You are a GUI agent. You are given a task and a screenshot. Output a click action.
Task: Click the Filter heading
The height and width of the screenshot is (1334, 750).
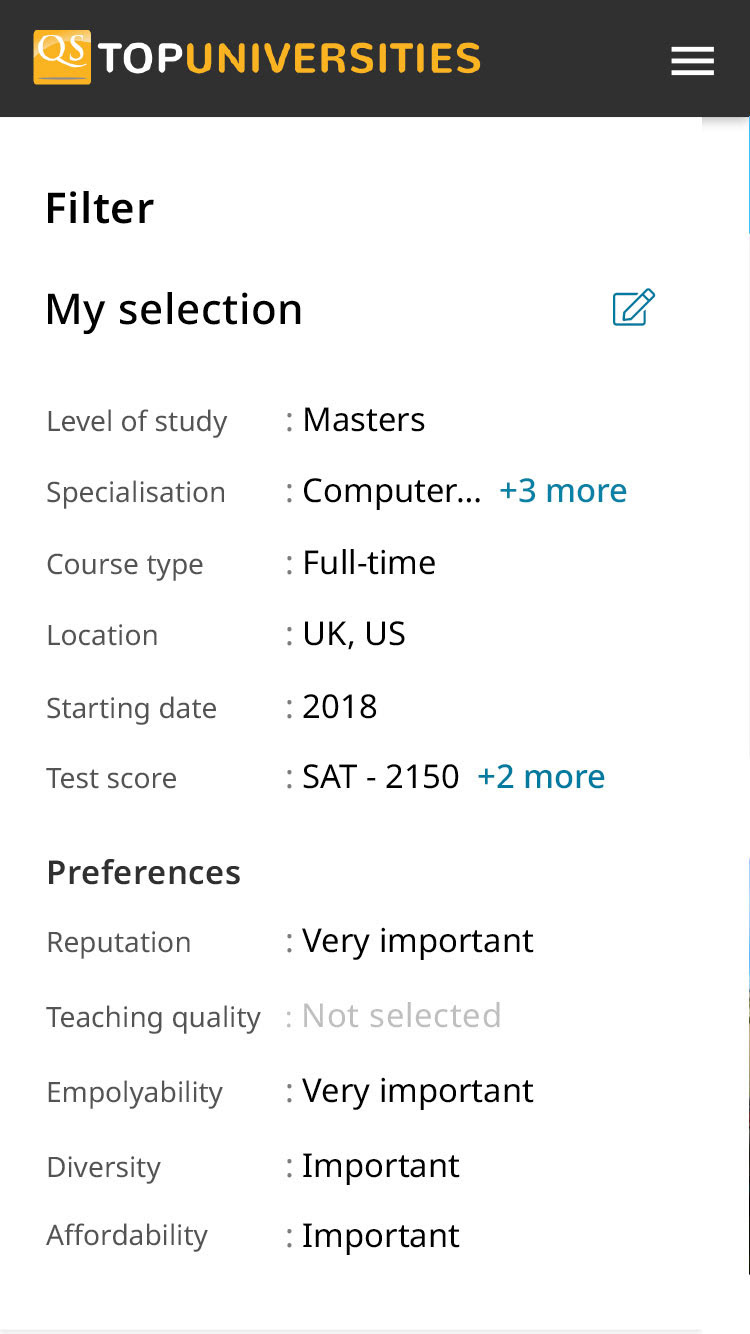tap(100, 208)
